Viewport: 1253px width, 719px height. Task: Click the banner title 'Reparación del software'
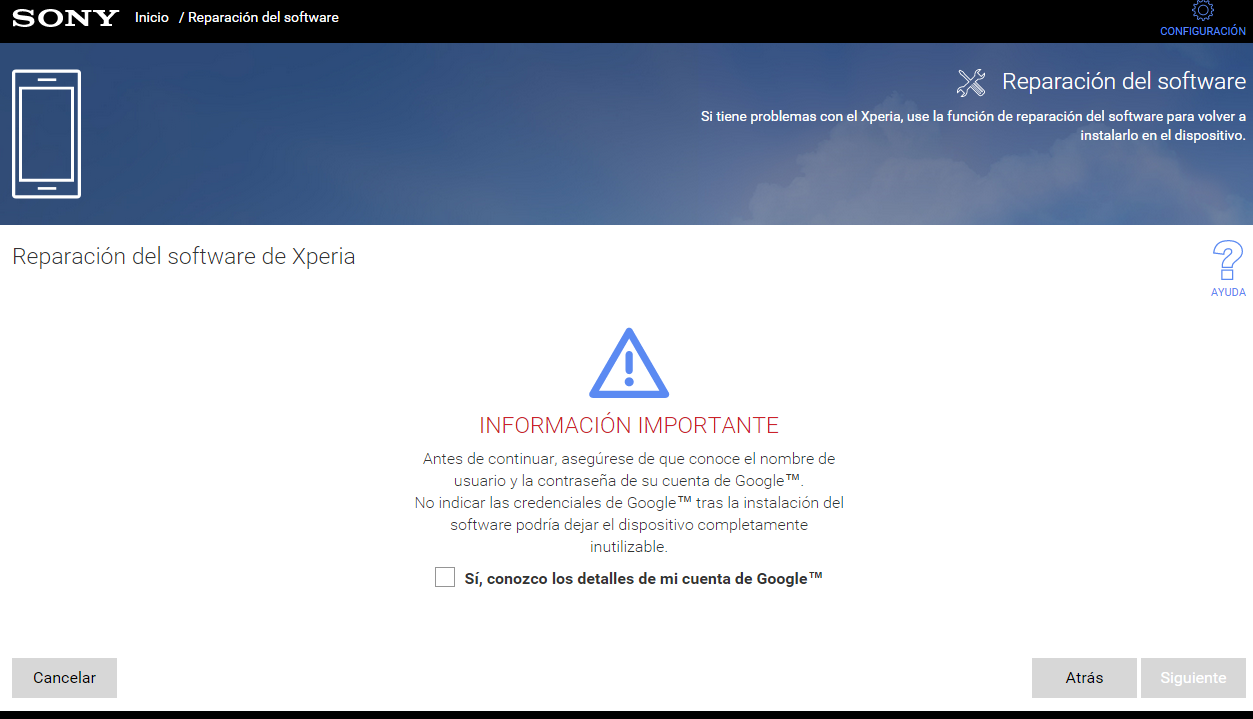(1124, 82)
